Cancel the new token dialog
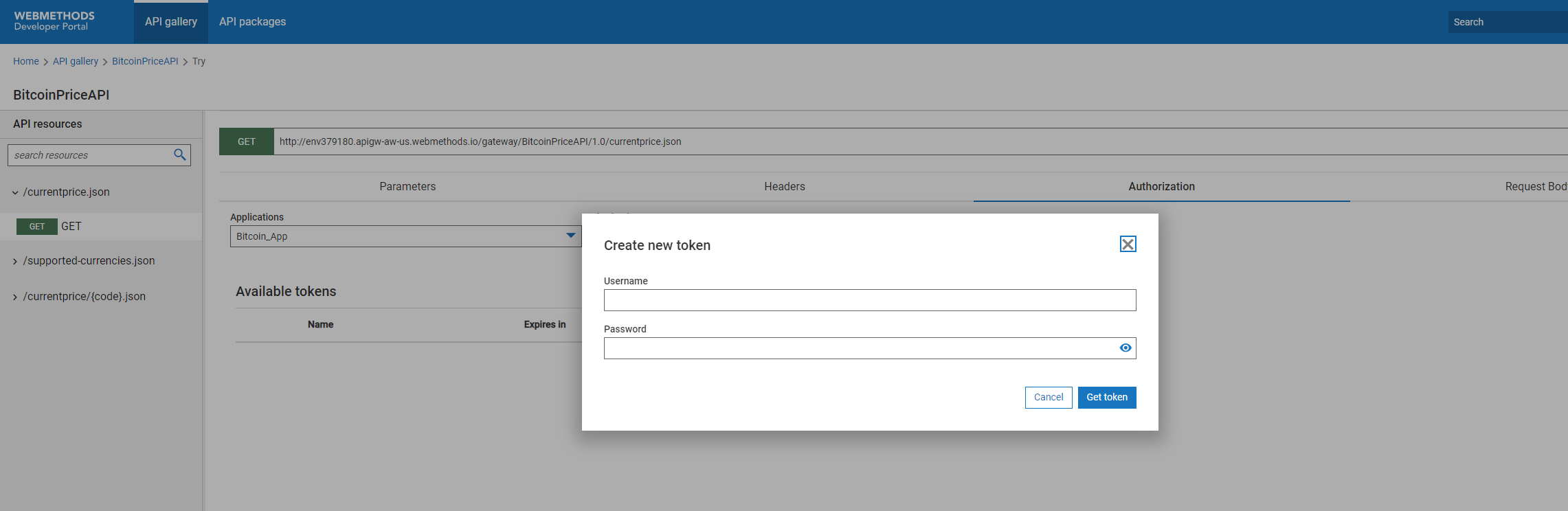The image size is (1568, 511). tap(1048, 398)
